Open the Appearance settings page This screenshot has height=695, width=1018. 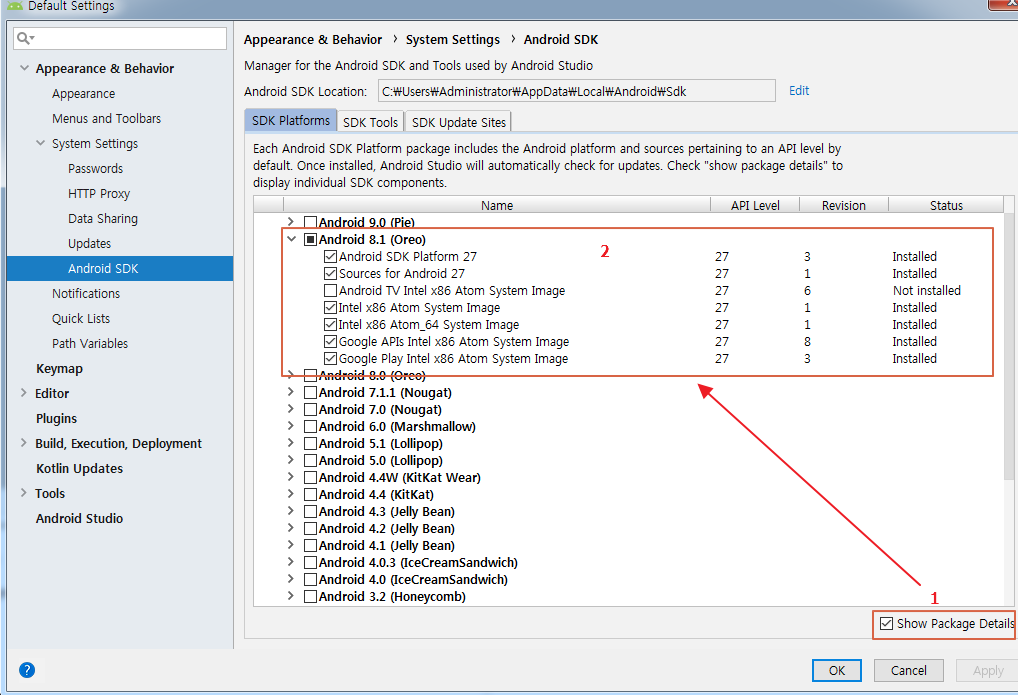(x=84, y=94)
